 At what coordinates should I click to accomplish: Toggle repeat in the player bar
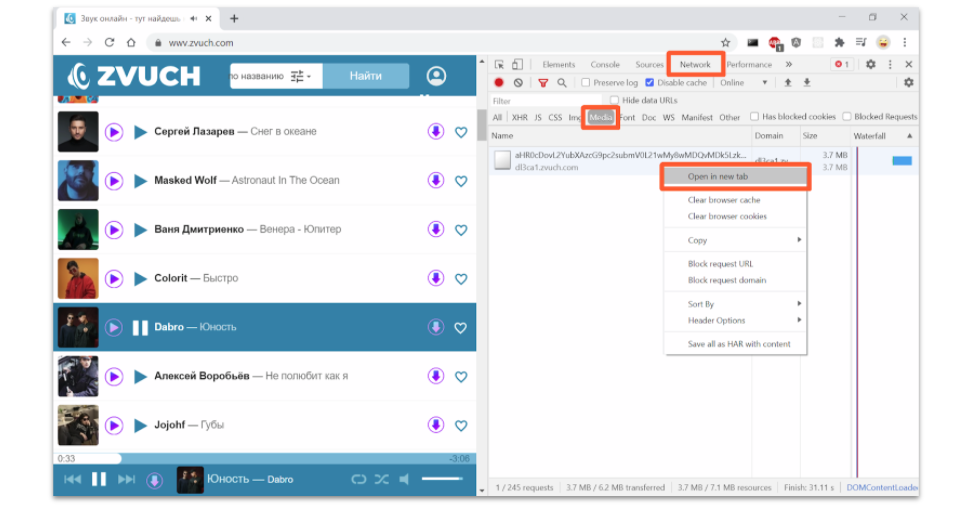359,479
